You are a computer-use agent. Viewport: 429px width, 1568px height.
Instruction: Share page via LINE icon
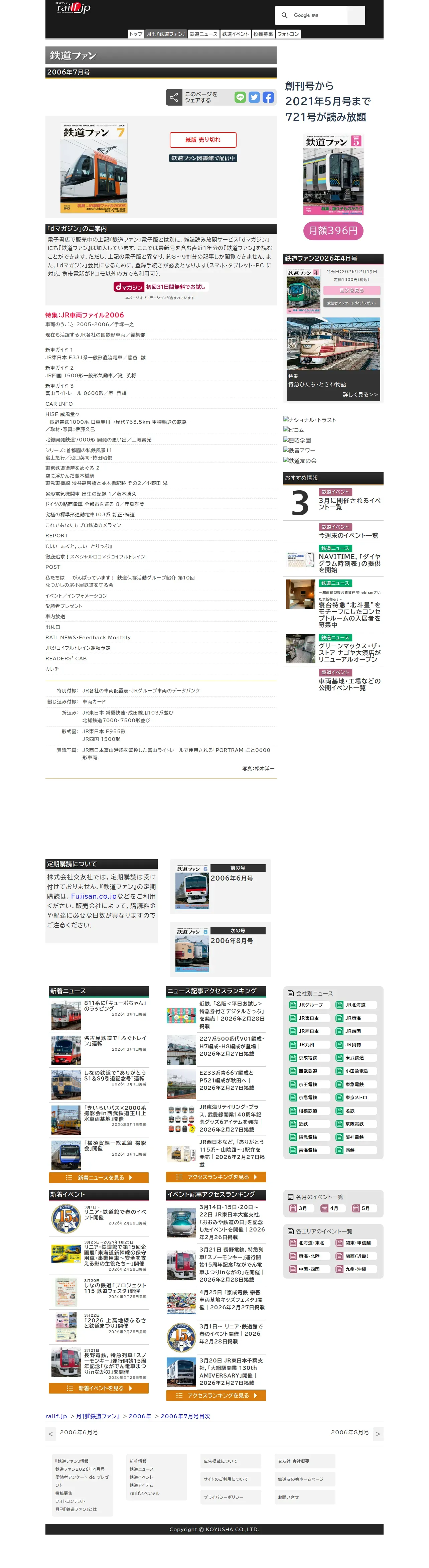click(x=240, y=97)
